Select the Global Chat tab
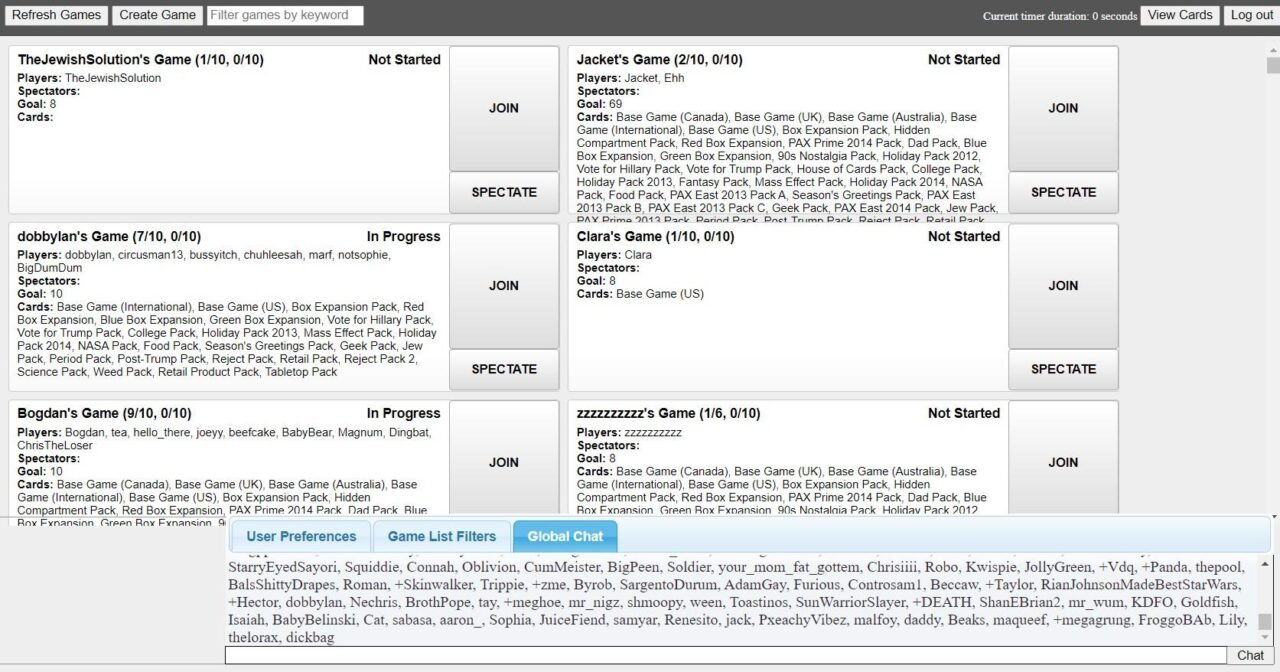The width and height of the screenshot is (1280, 672). pos(564,536)
